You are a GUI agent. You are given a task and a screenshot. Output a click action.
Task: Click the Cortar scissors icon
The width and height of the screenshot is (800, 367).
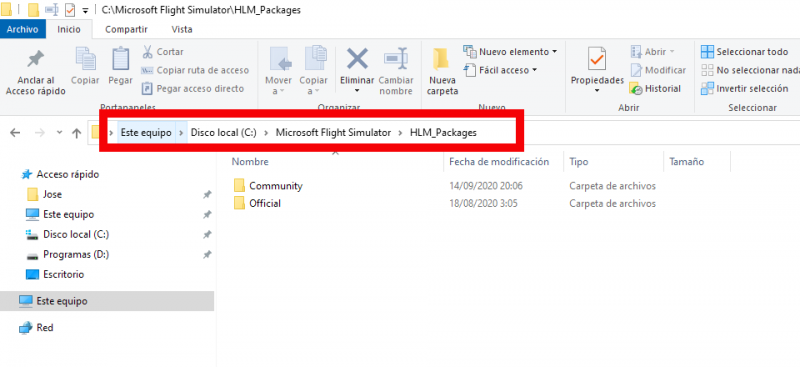[x=147, y=52]
